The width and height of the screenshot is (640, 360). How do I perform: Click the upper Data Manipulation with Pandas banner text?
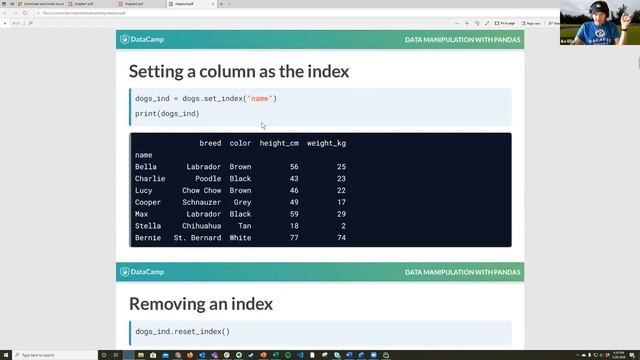[462, 40]
